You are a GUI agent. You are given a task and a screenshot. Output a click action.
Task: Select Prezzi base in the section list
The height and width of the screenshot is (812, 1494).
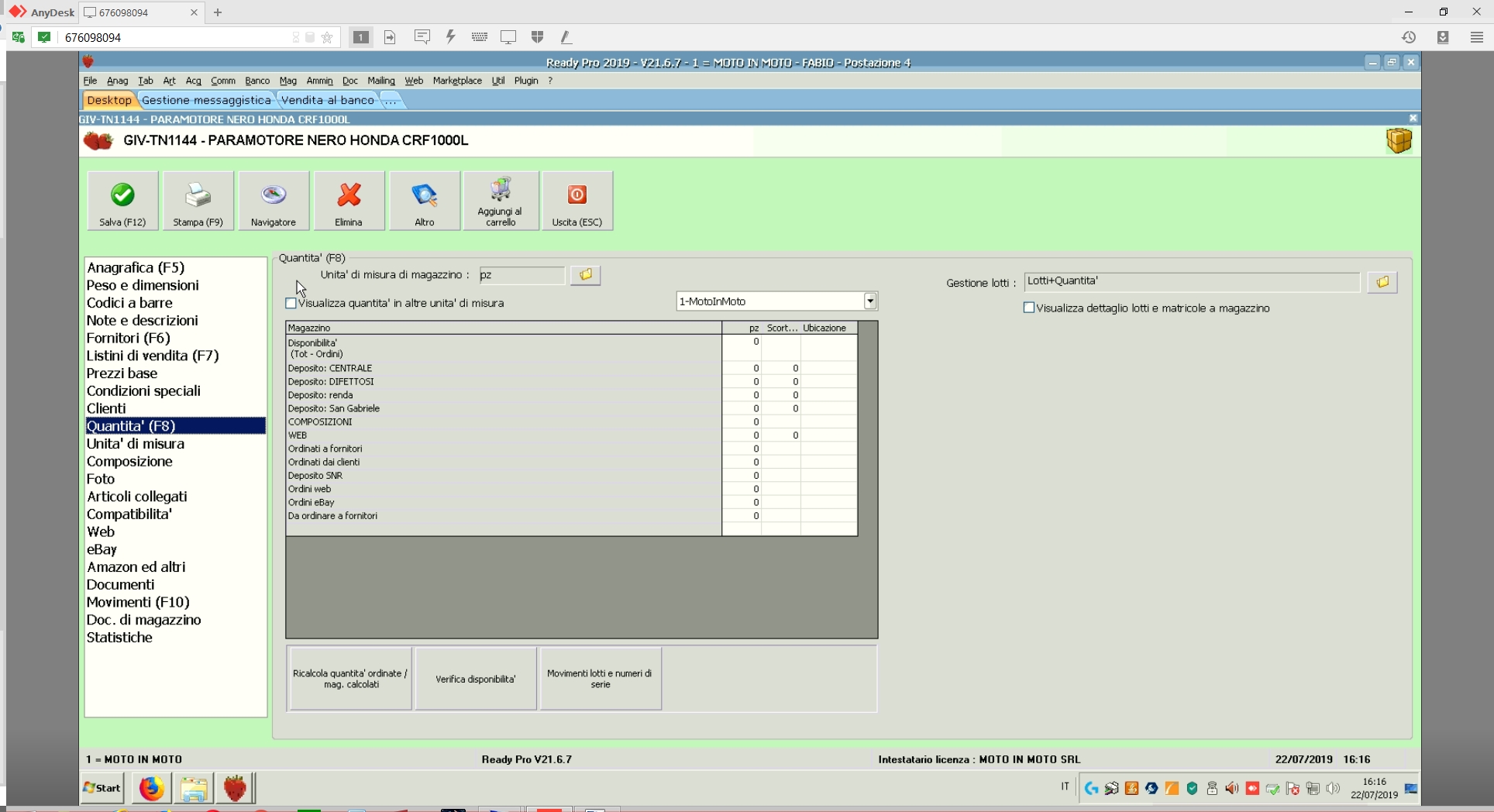175,373
